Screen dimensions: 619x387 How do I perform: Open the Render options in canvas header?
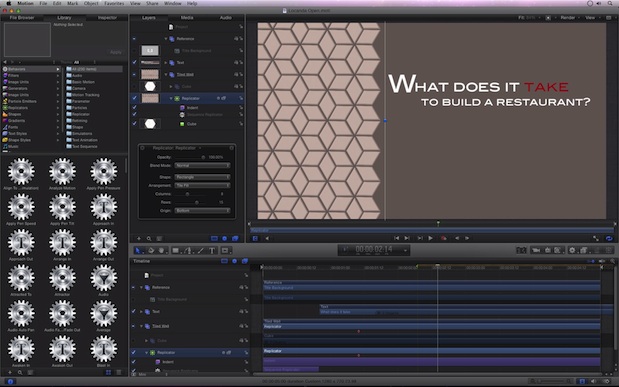pyautogui.click(x=569, y=18)
